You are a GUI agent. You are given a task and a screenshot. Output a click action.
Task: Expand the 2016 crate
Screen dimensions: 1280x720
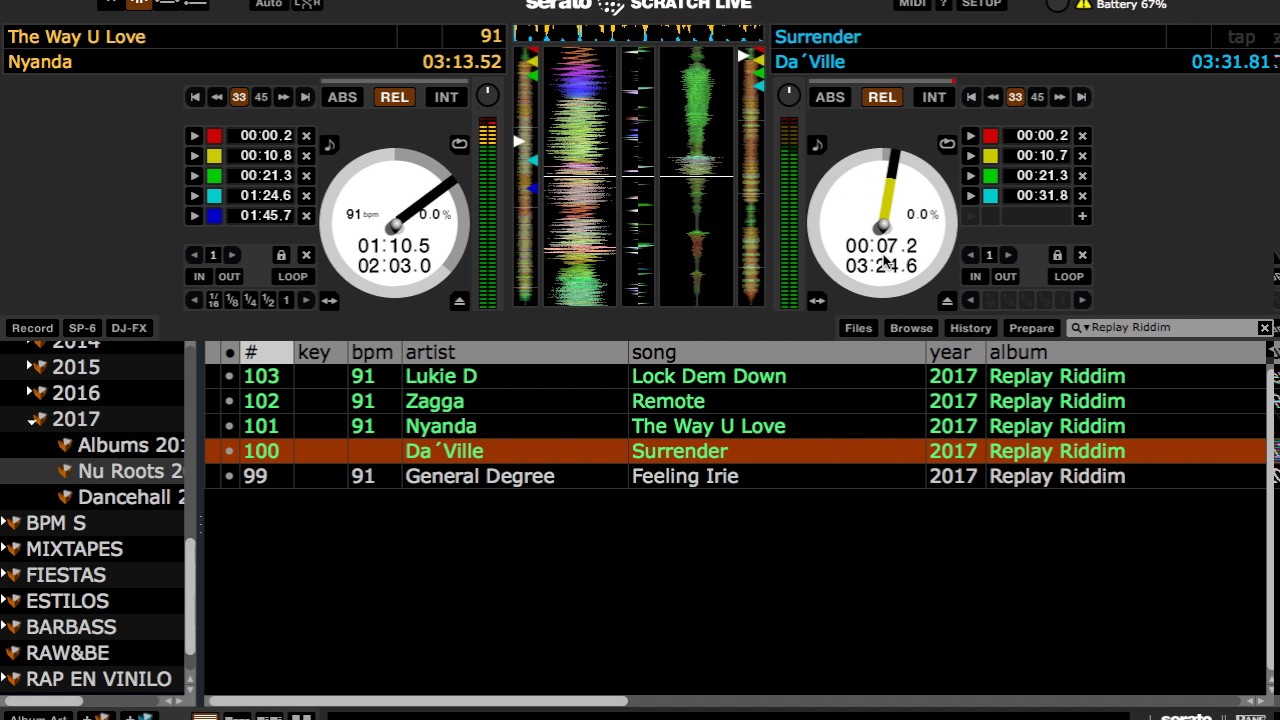click(x=30, y=393)
